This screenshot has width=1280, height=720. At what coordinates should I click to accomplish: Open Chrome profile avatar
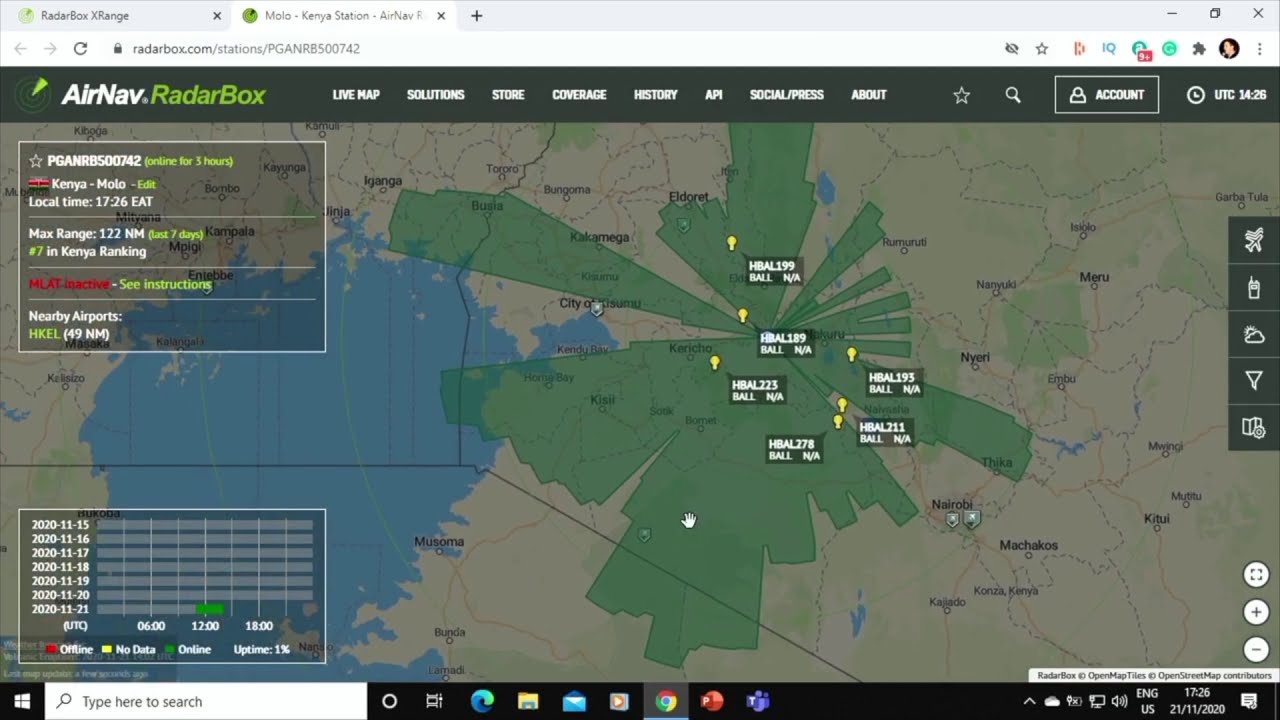pyautogui.click(x=1230, y=48)
